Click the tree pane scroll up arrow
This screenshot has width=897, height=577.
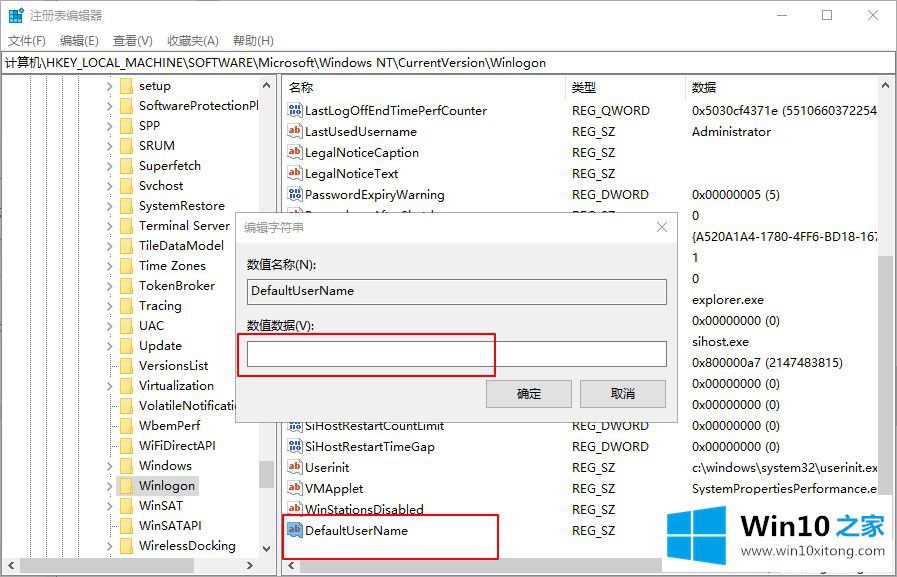[266, 86]
